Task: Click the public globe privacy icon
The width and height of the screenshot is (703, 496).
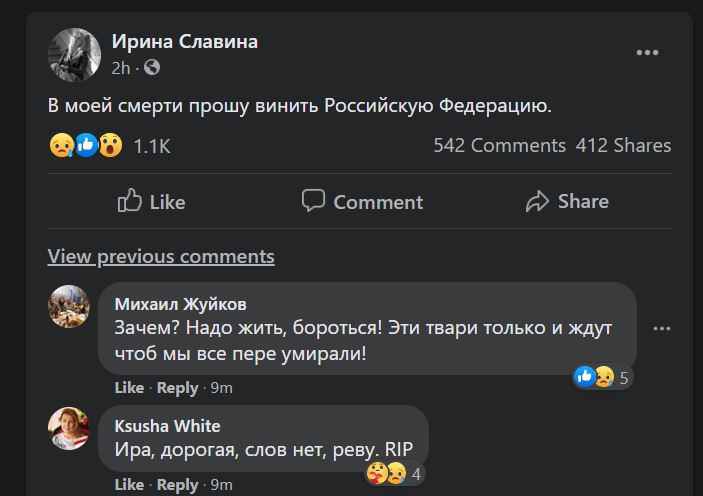Action: pyautogui.click(x=152, y=68)
